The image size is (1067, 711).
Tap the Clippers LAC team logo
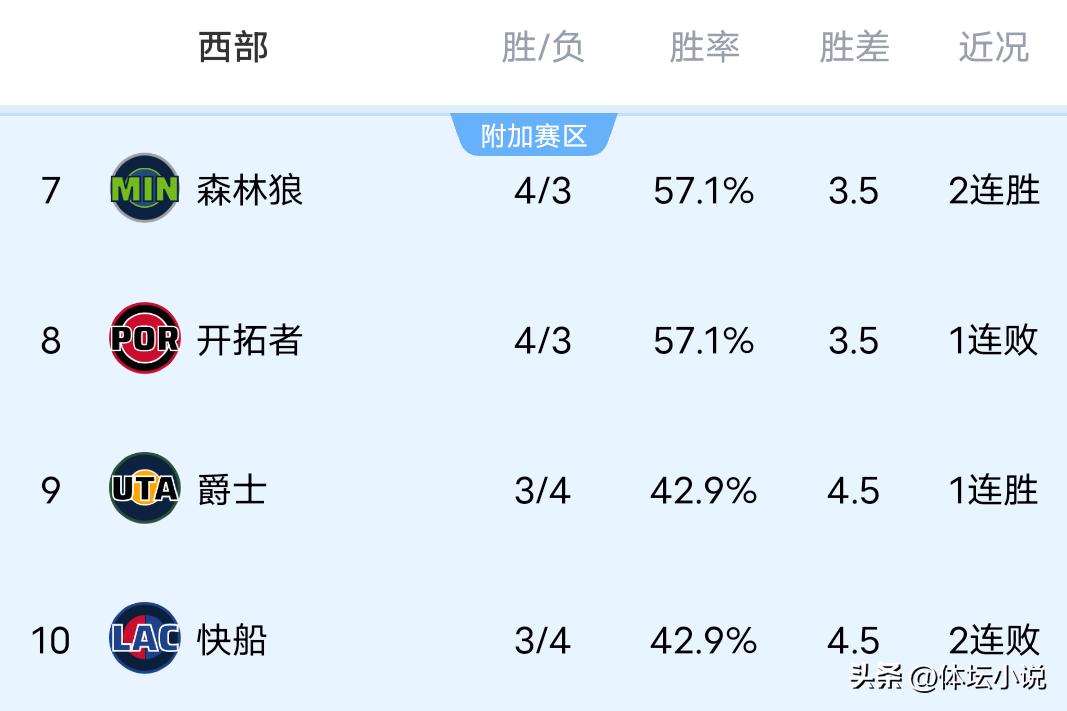point(145,638)
